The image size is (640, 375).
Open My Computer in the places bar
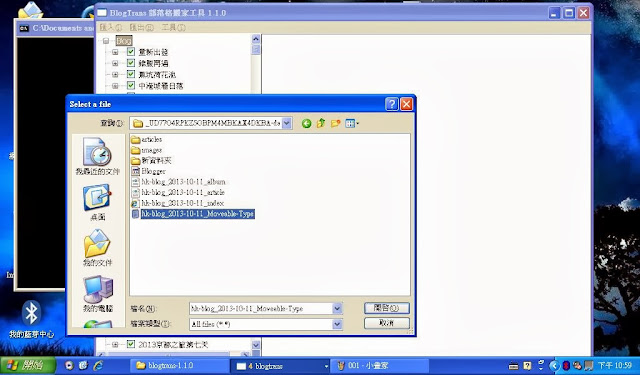click(x=98, y=294)
